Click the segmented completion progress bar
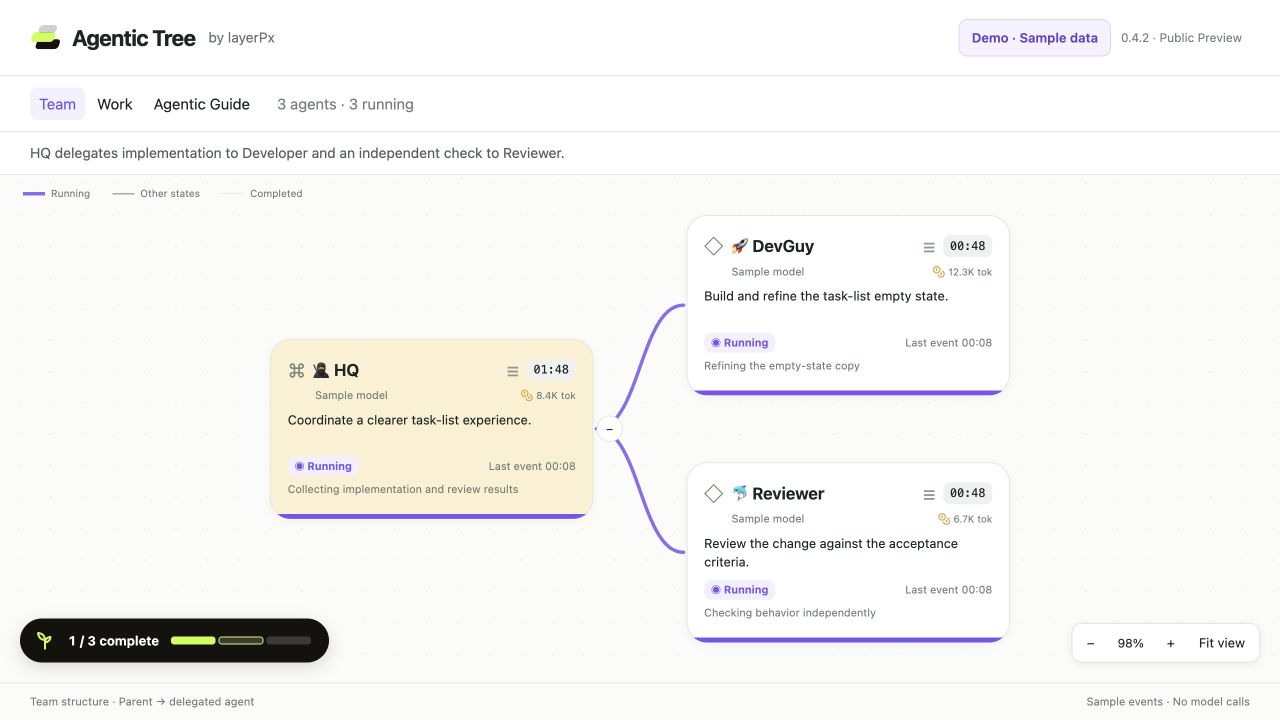 coord(241,641)
